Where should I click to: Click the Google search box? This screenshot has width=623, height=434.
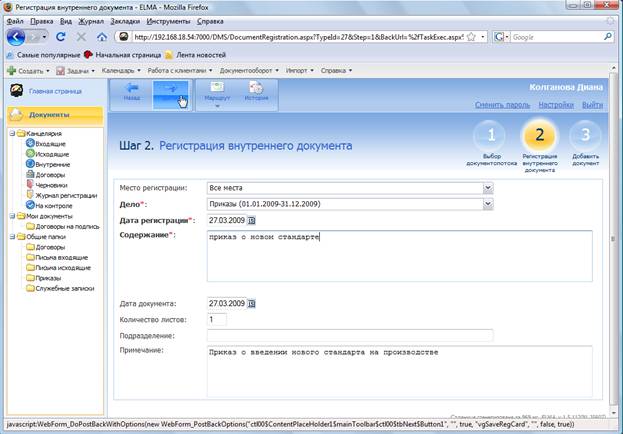[556, 37]
